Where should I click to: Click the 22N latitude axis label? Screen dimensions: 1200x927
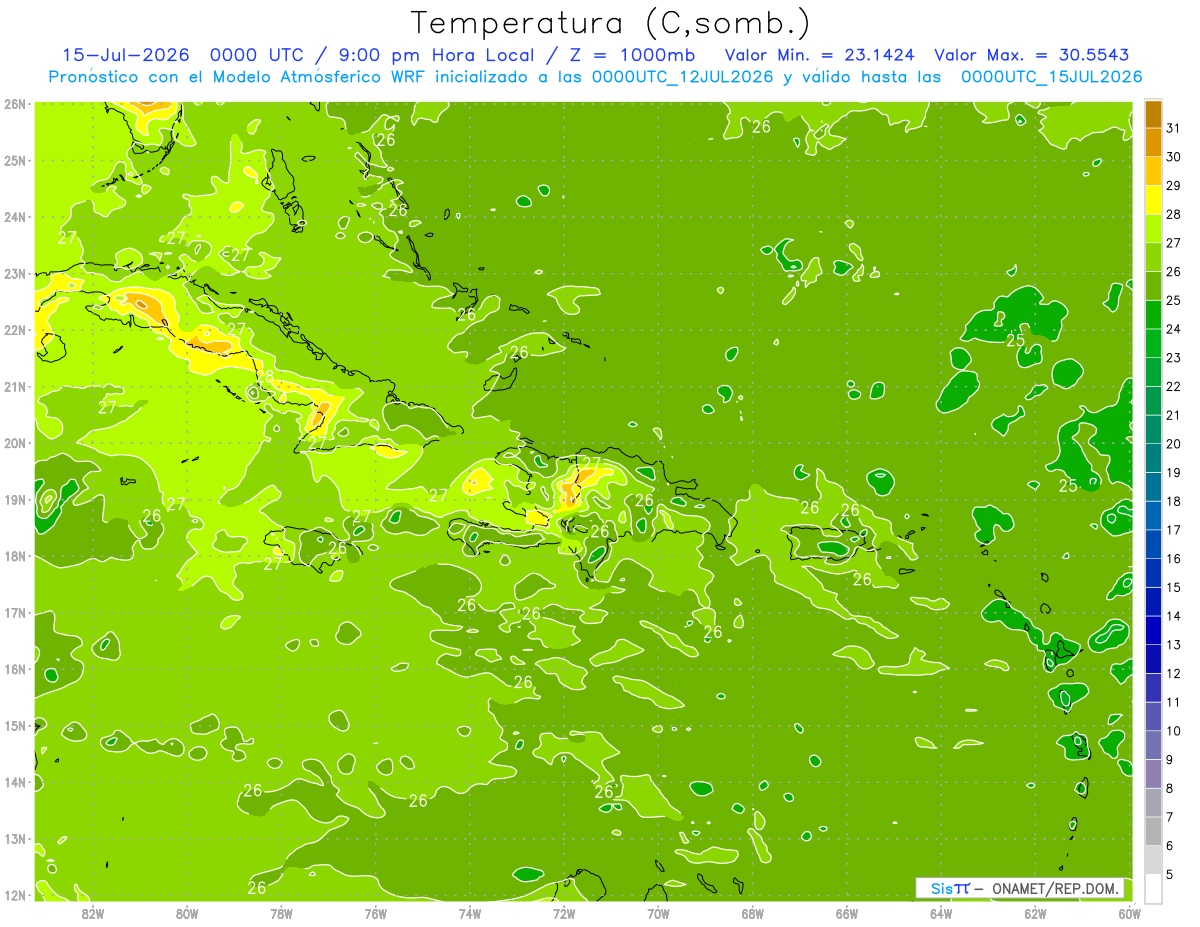pyautogui.click(x=15, y=330)
